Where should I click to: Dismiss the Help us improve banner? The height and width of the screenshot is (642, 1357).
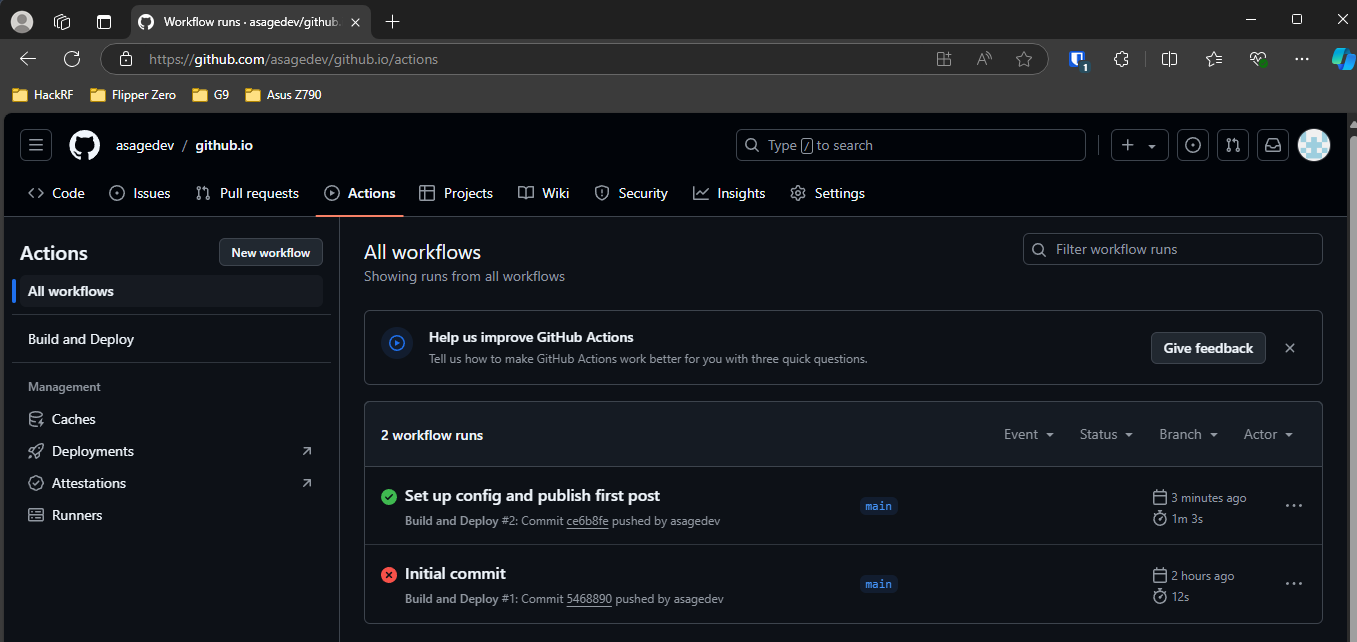pos(1290,348)
